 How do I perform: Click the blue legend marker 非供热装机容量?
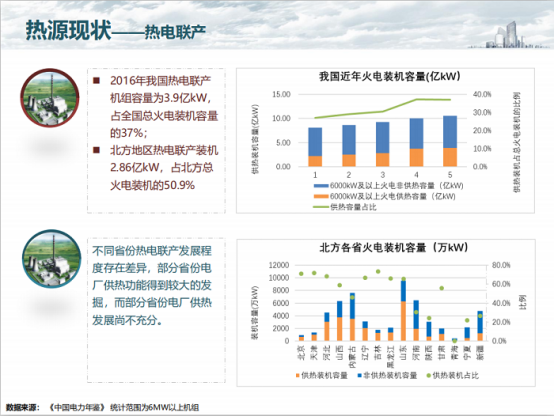pos(359,376)
